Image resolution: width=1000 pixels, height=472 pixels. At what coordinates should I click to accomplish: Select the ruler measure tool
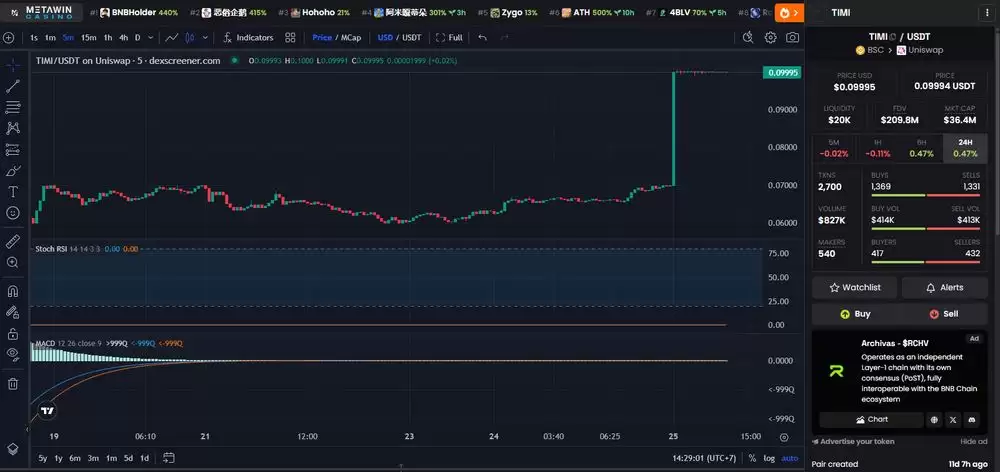(x=13, y=241)
